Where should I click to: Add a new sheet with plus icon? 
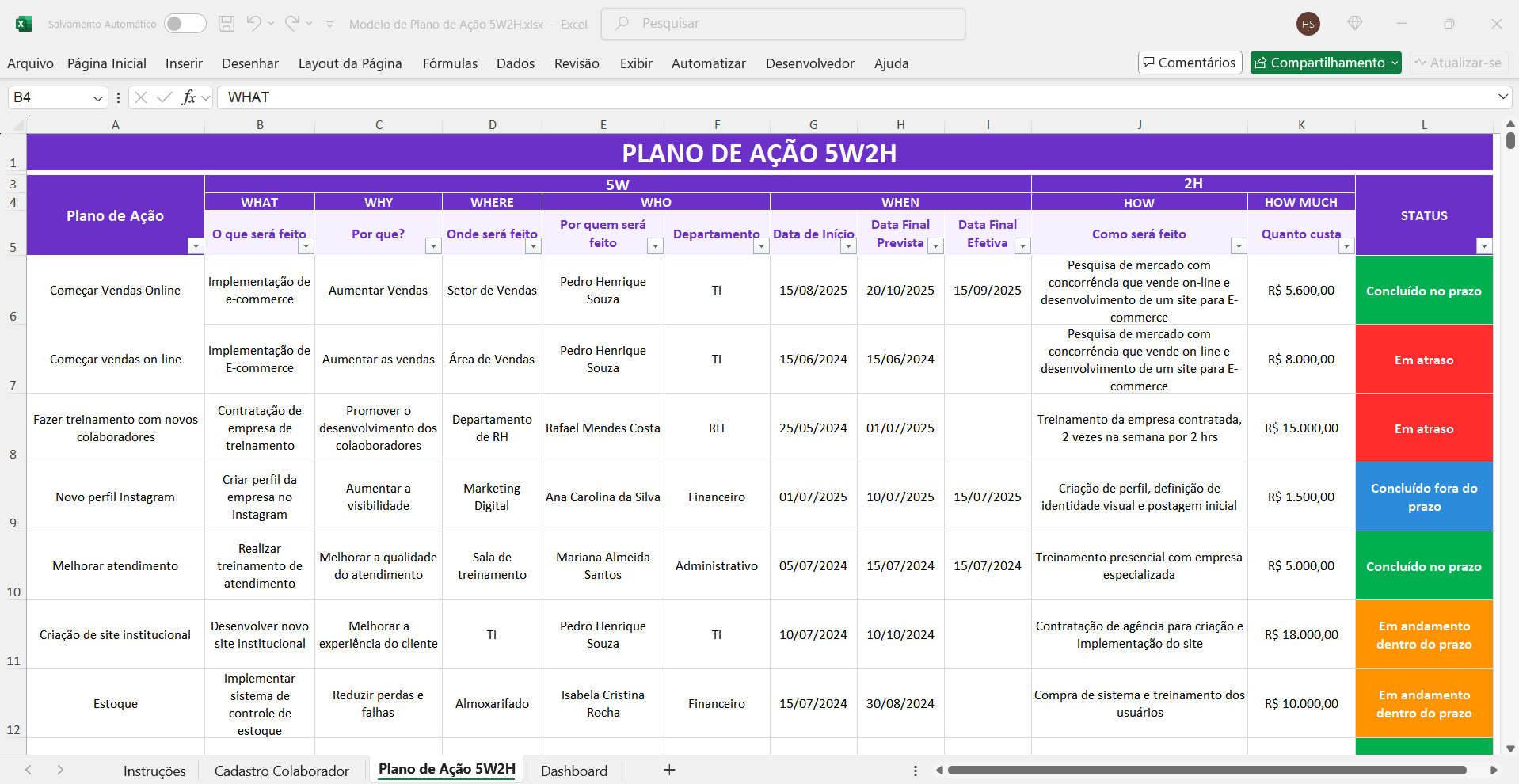[x=669, y=770]
